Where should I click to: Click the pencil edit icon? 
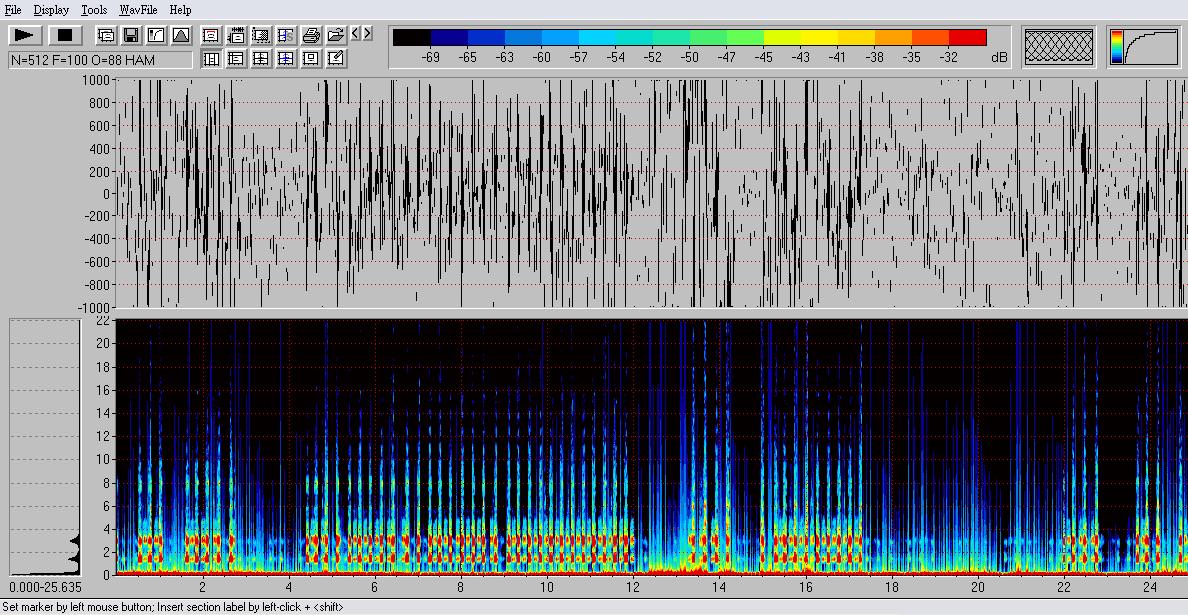[336, 58]
